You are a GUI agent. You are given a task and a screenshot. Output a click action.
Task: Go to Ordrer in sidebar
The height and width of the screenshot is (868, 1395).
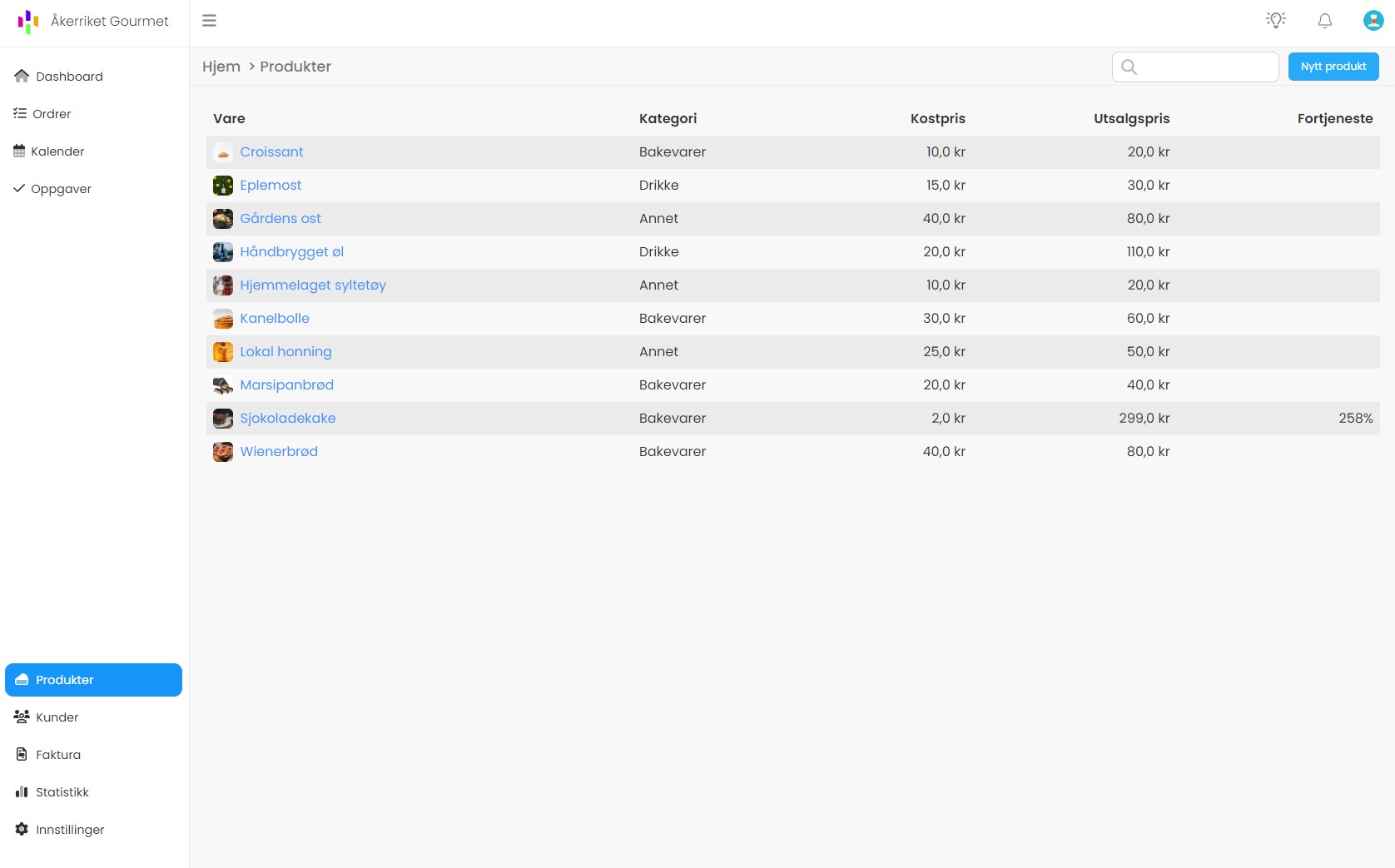52,114
